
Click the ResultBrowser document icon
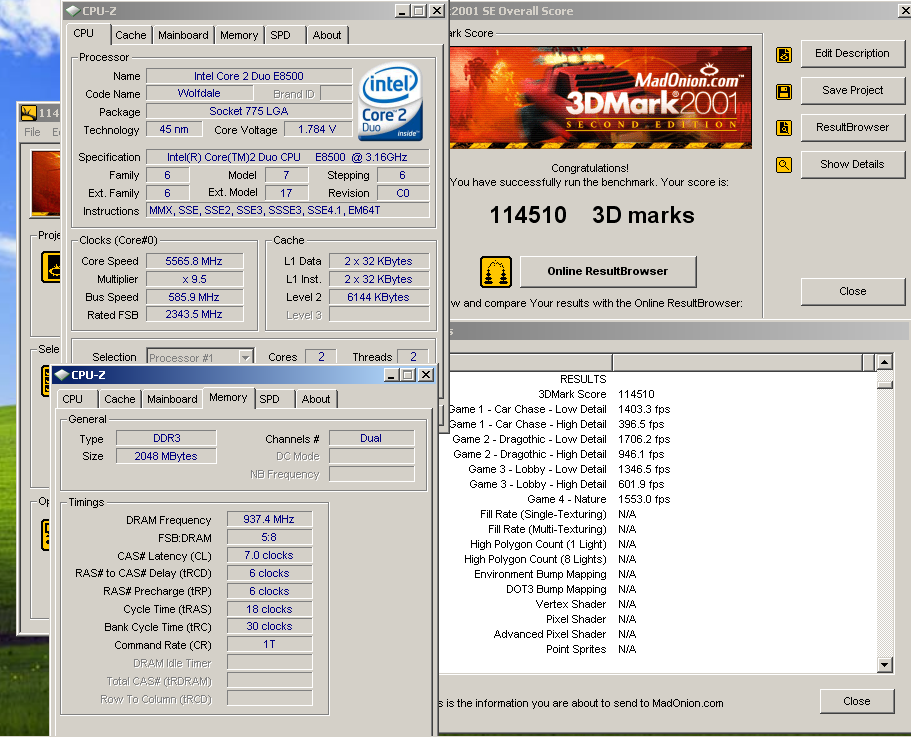tap(784, 128)
